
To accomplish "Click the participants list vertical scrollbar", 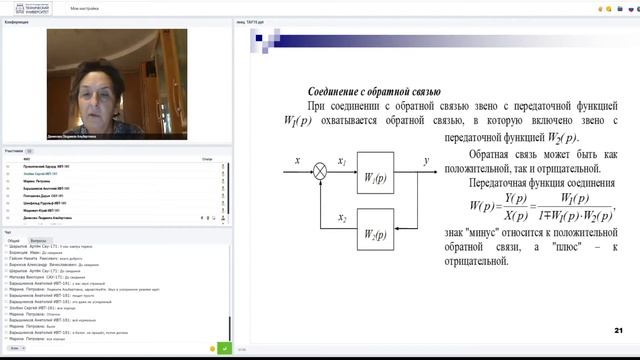I will 228,188.
